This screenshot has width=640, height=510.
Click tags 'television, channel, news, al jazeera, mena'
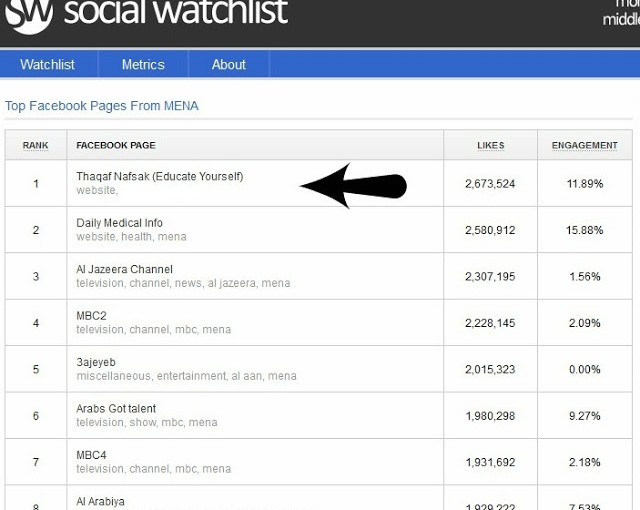183,283
